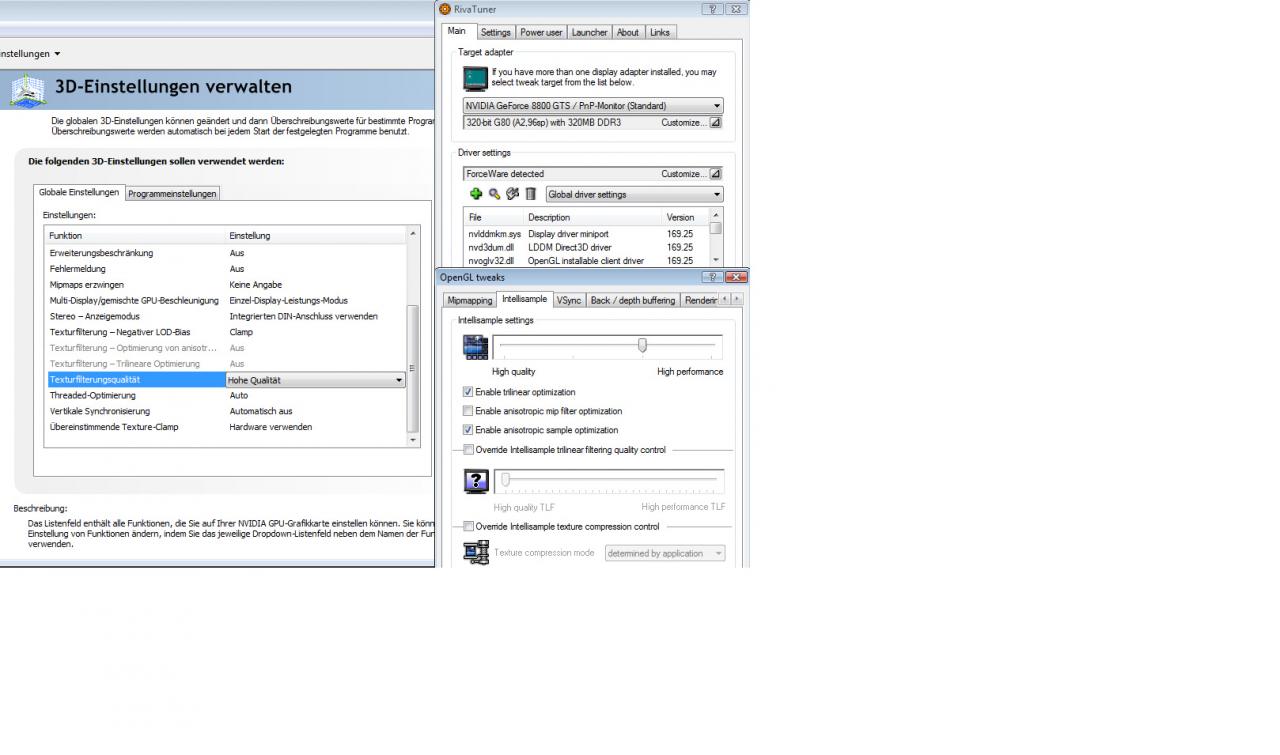Toggle Enable anisotropic sample optimization

(468, 430)
